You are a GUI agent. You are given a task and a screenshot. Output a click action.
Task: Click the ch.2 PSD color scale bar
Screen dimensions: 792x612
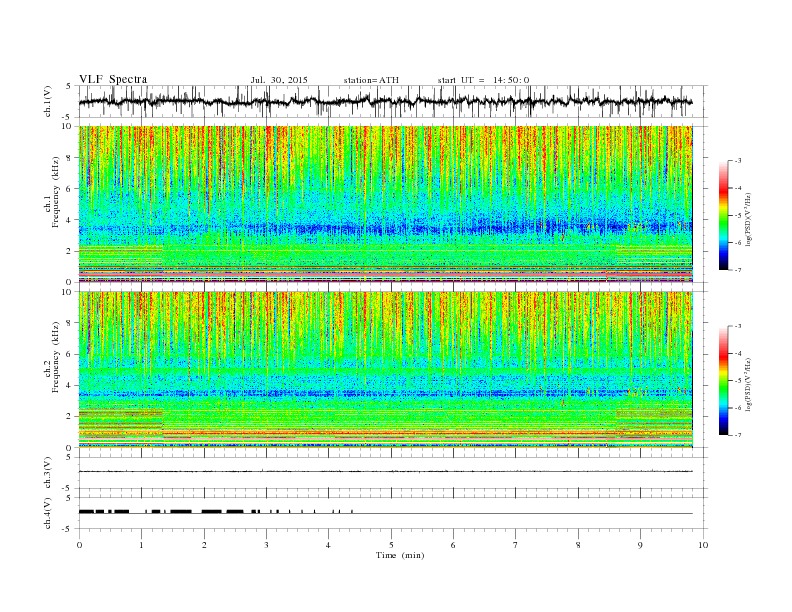(723, 380)
